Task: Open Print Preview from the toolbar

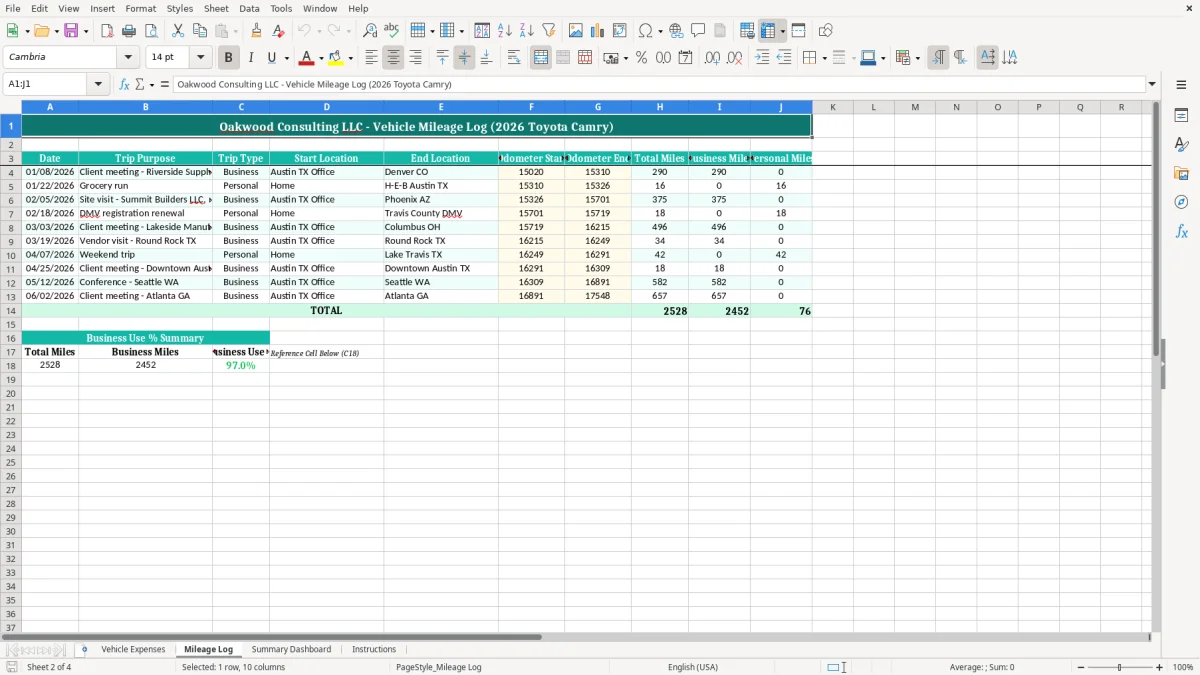Action: click(x=151, y=31)
